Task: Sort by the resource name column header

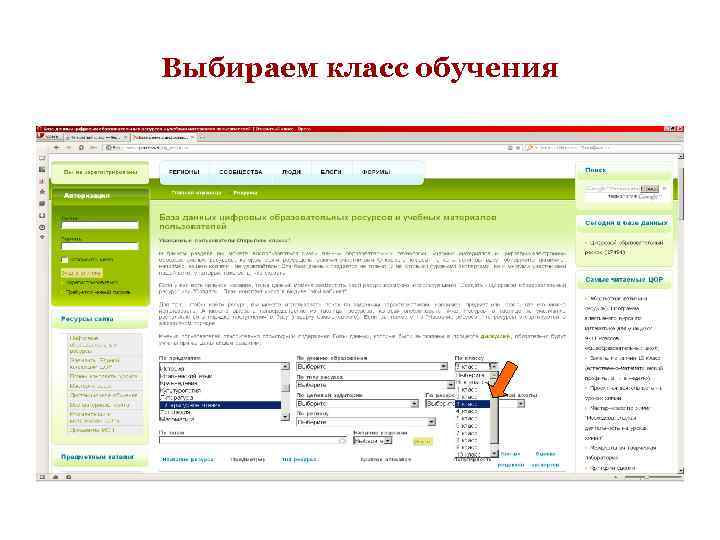Action: click(187, 459)
